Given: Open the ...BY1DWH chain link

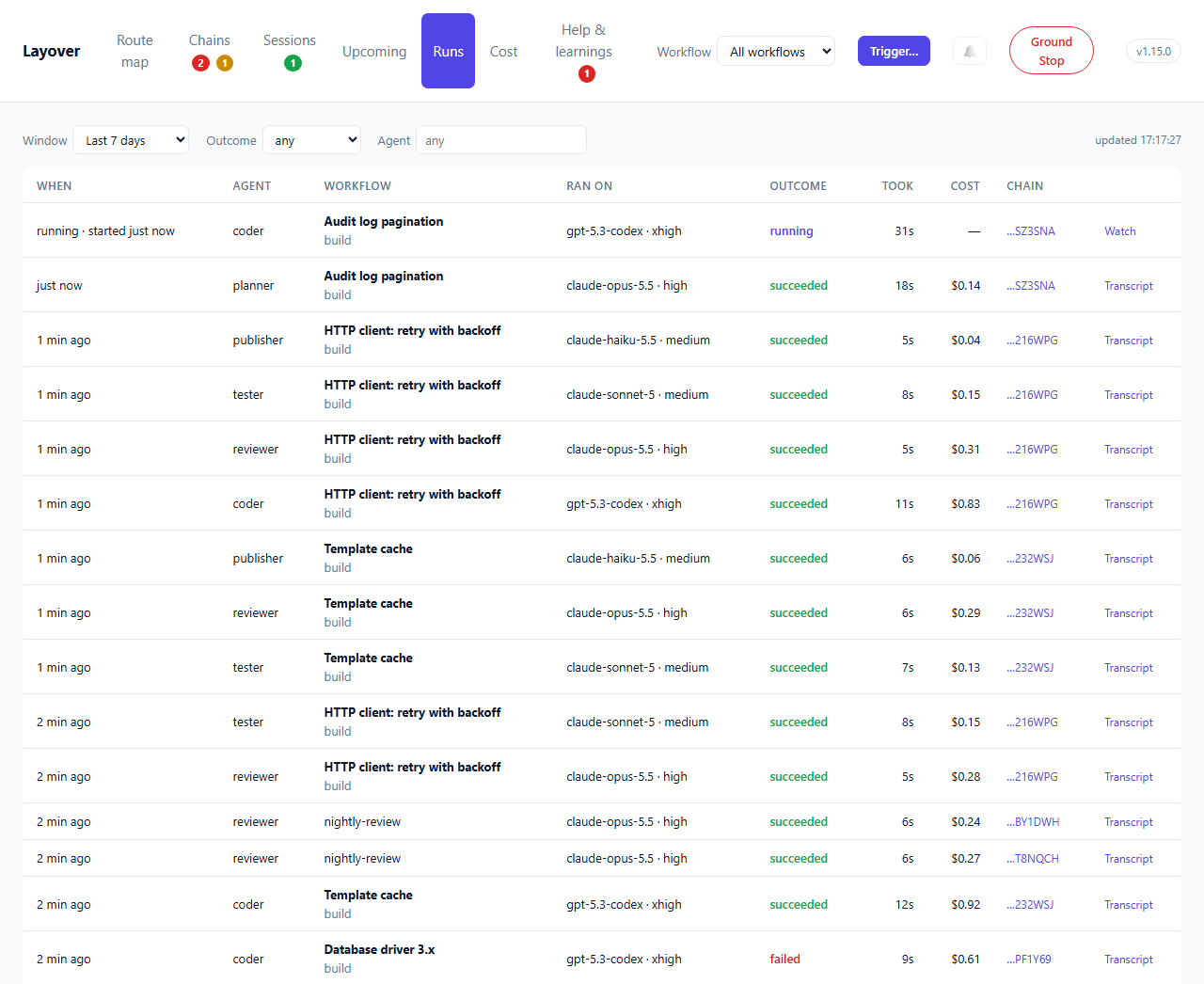Looking at the screenshot, I should coord(1033,821).
